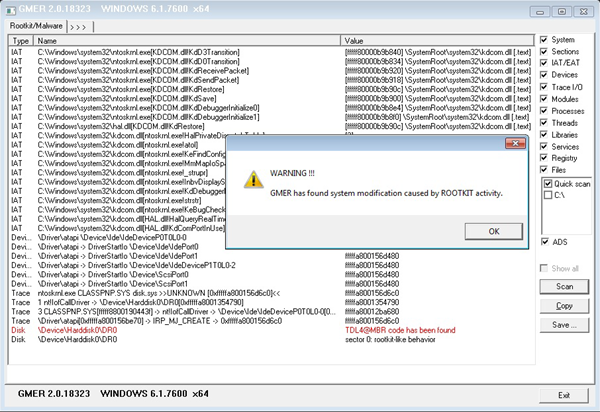The width and height of the screenshot is (600, 412).
Task: Select the hal.dll KdRestore row
Action: (271, 126)
